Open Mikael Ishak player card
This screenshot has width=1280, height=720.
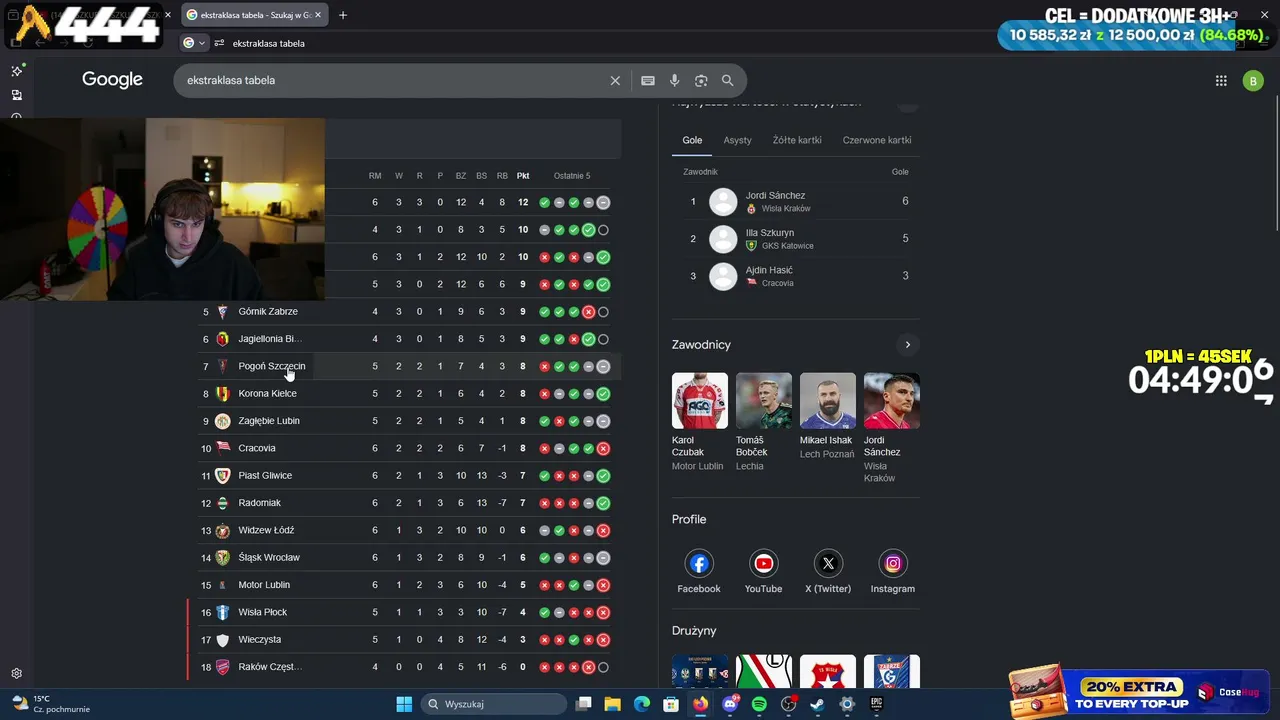click(x=827, y=417)
